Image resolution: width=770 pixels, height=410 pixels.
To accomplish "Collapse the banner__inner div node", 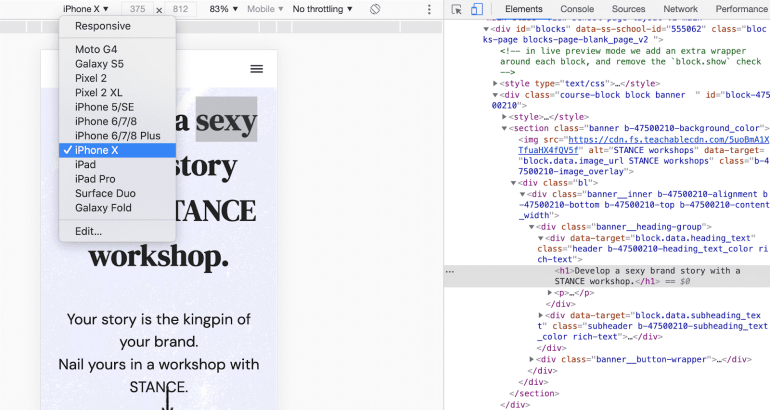I will [x=522, y=194].
